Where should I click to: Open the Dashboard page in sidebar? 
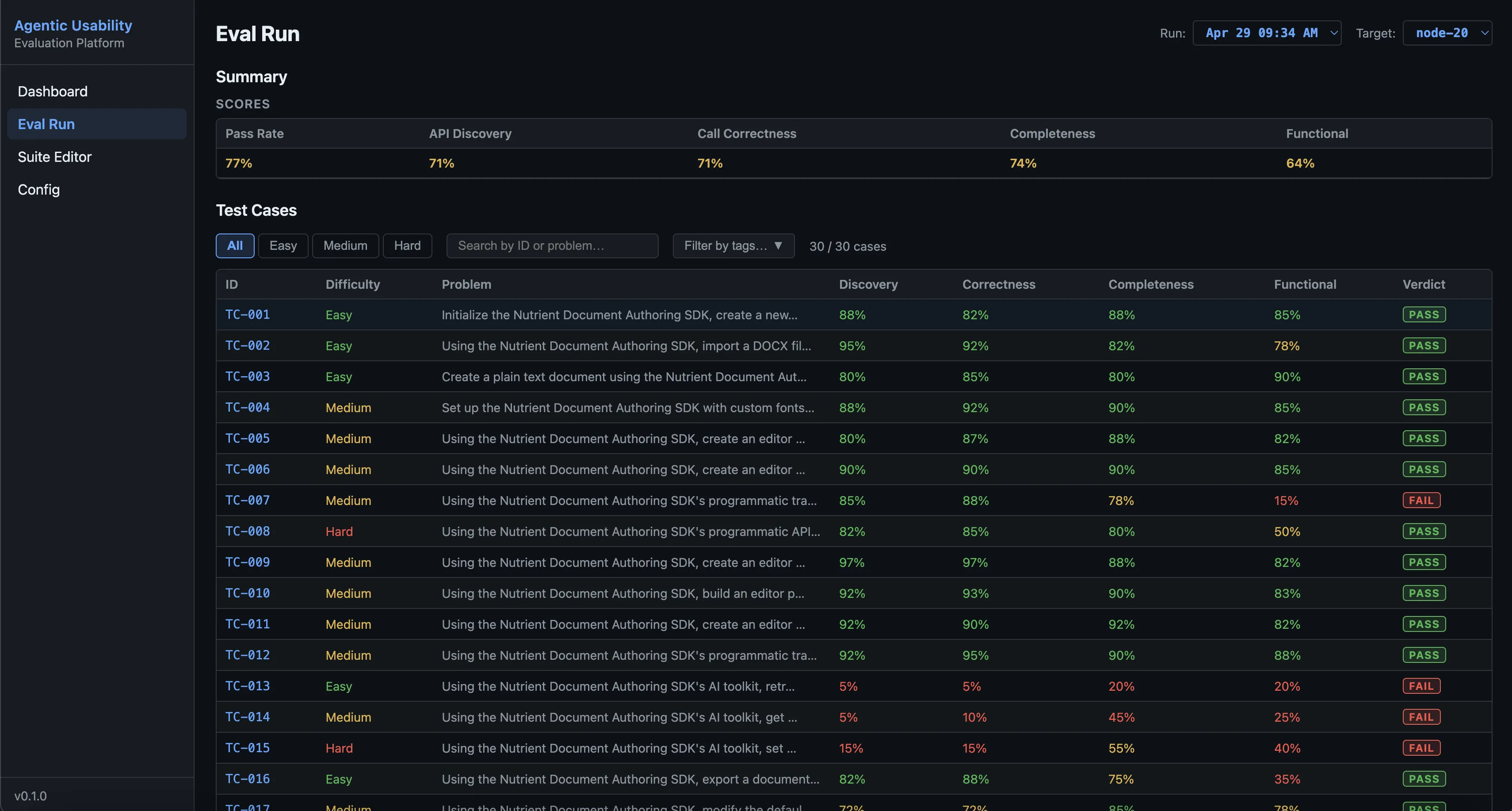(96, 91)
